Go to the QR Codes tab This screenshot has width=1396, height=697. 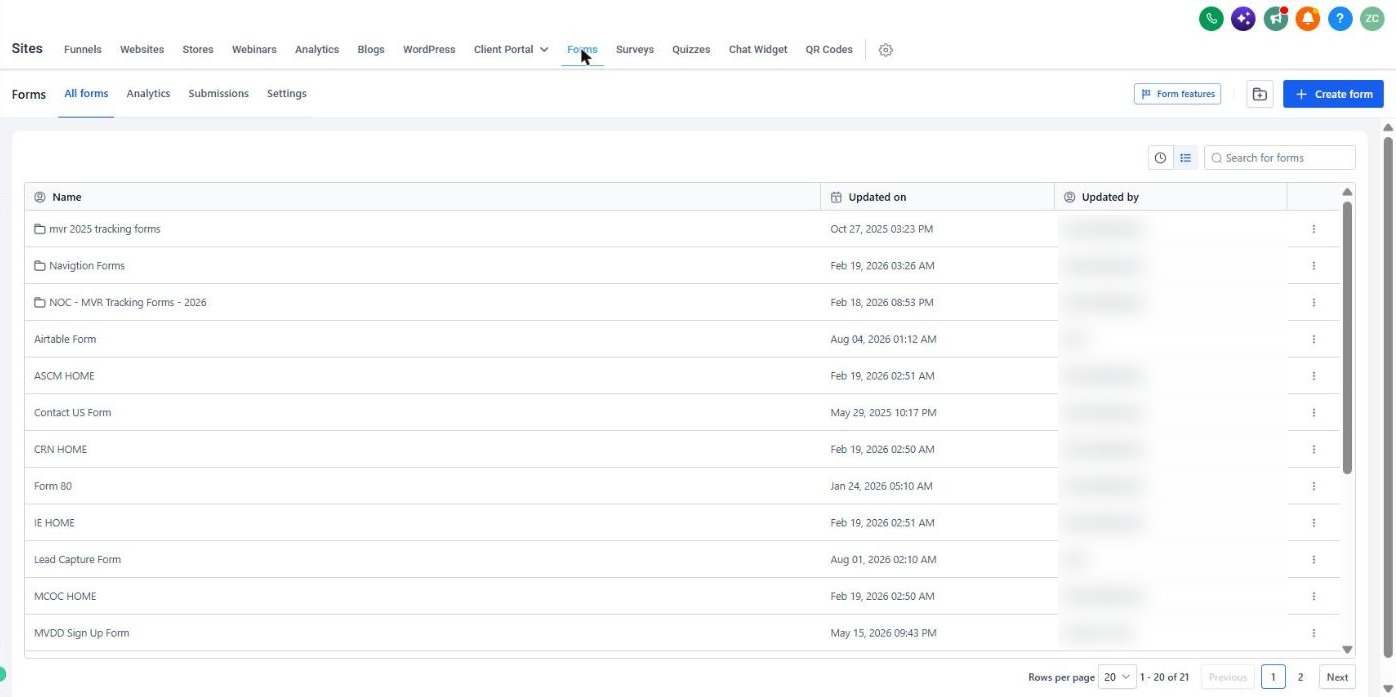click(x=829, y=50)
